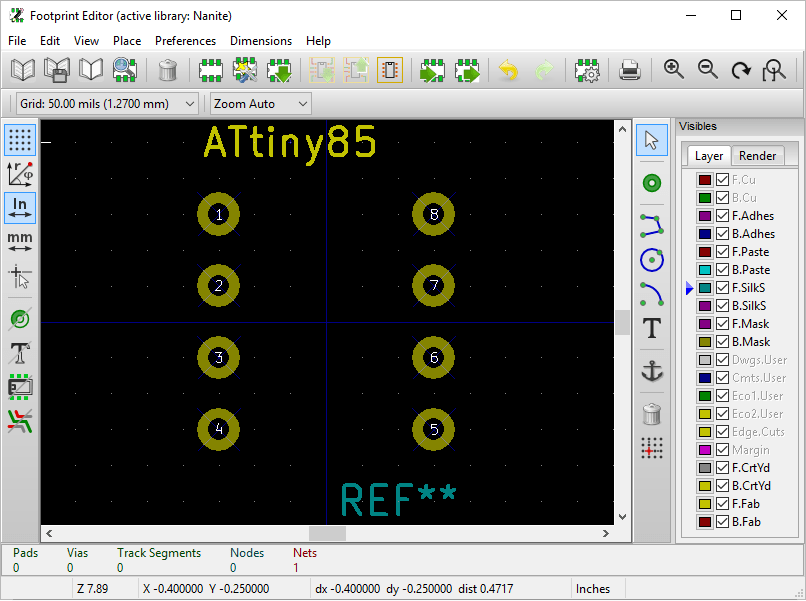Choose the Add Circle tool
Screen dimensions: 806x601
(x=652, y=260)
